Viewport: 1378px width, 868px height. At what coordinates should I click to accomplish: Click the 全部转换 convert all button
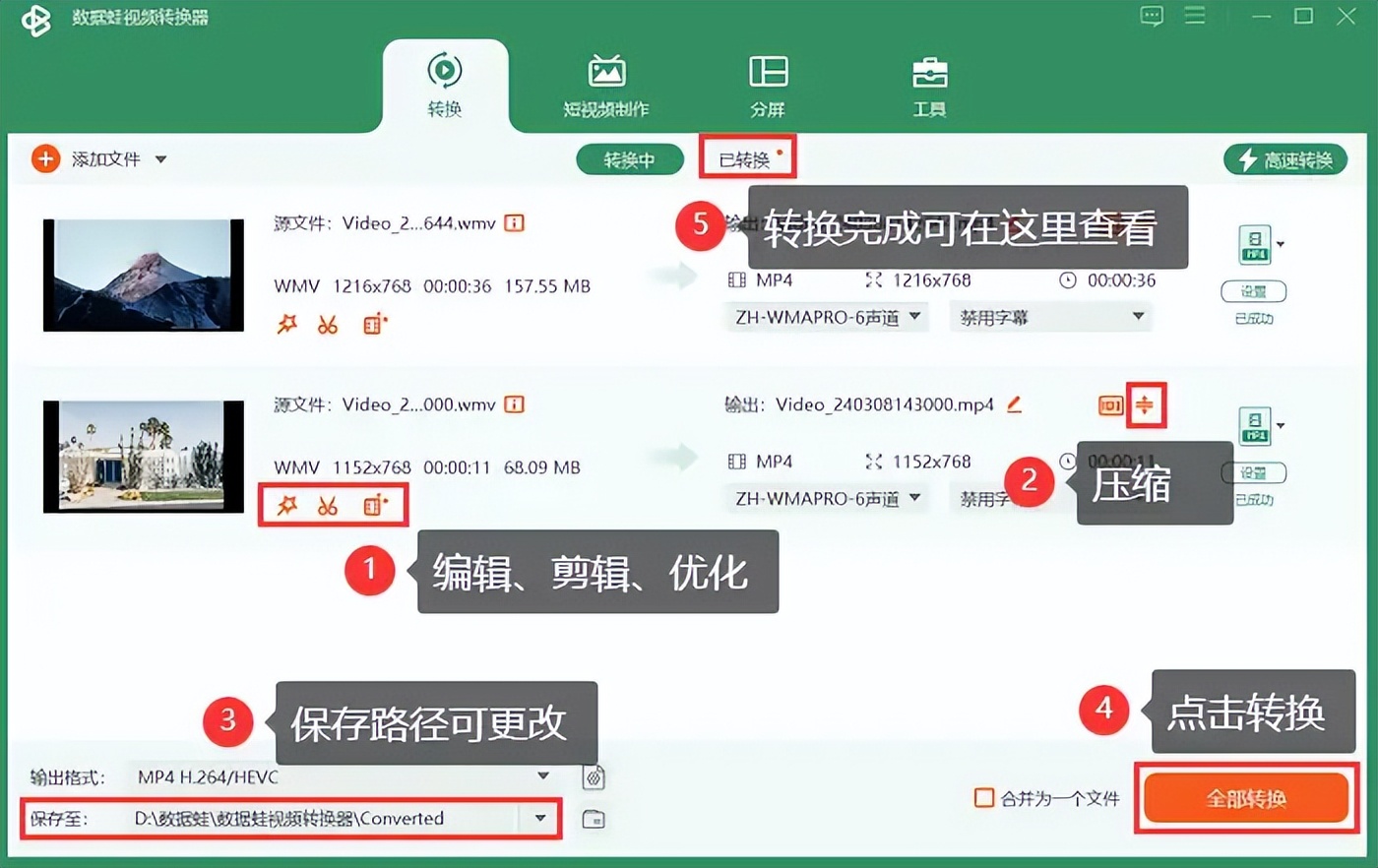point(1245,798)
